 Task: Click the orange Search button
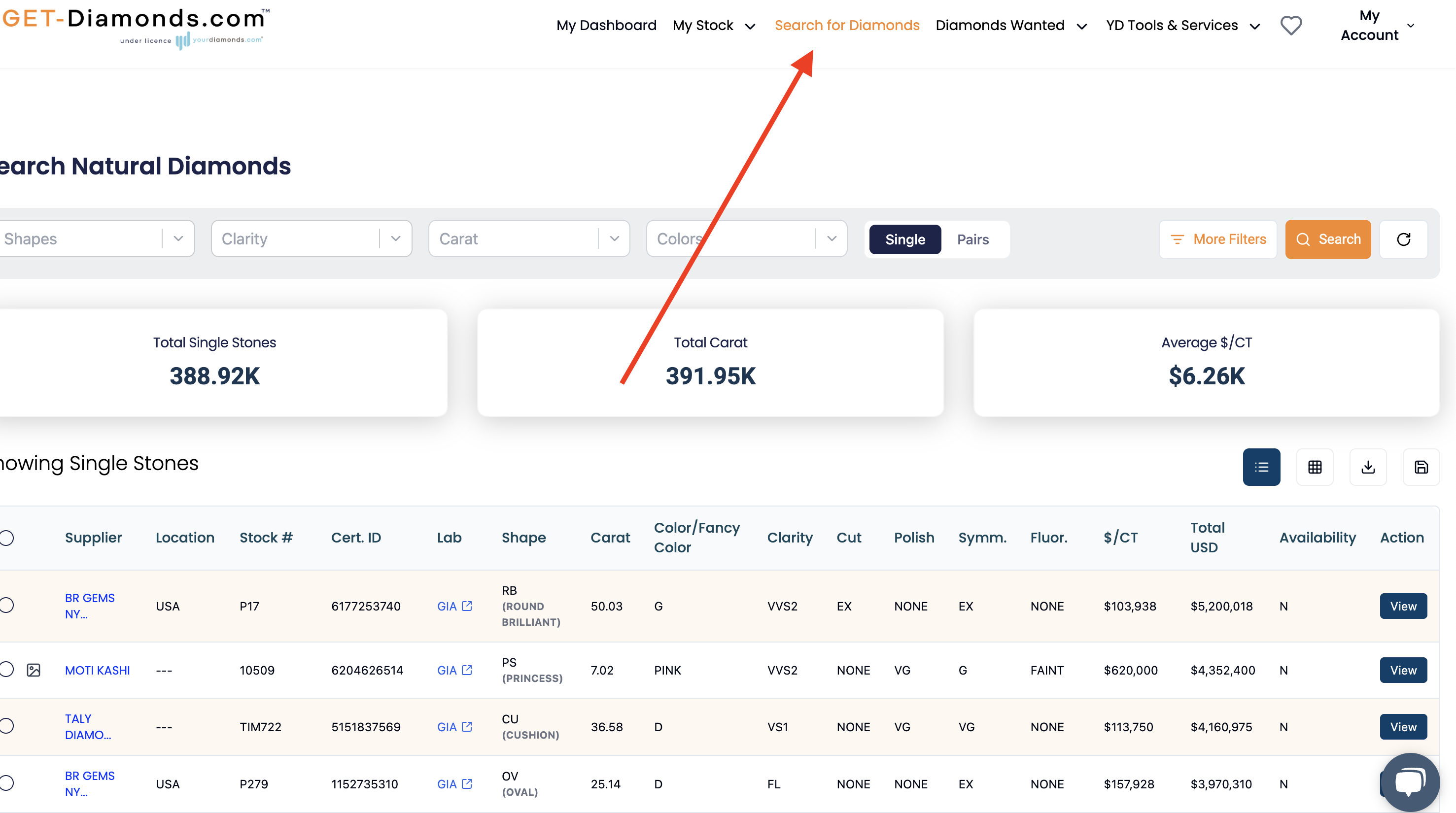click(1328, 239)
